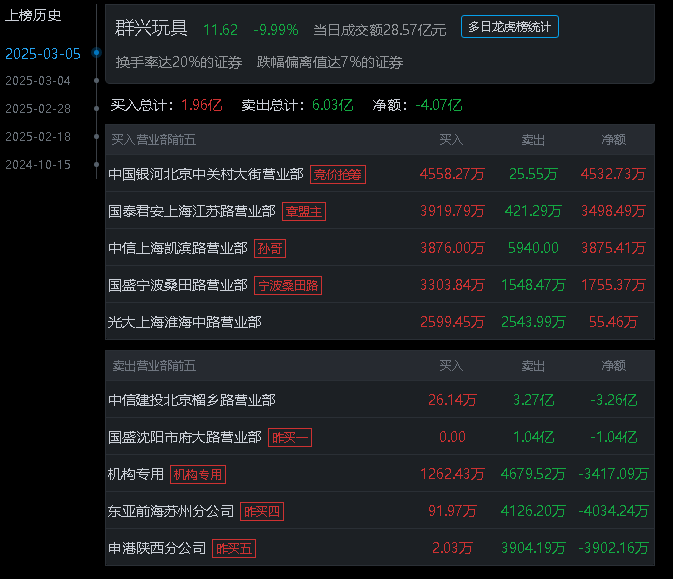This screenshot has height=579, width=673.
Task: Click the 卖出营业部前五 table header
Action: [154, 366]
